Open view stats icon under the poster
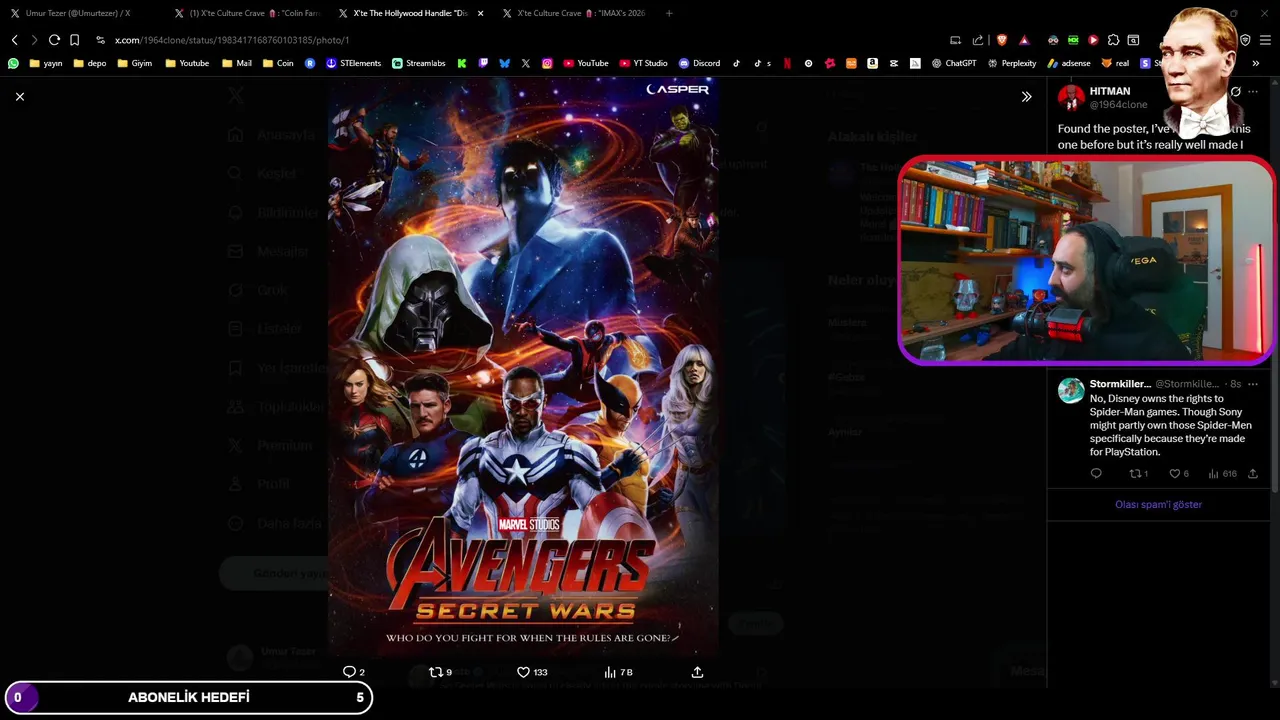1280x720 pixels. click(x=610, y=672)
